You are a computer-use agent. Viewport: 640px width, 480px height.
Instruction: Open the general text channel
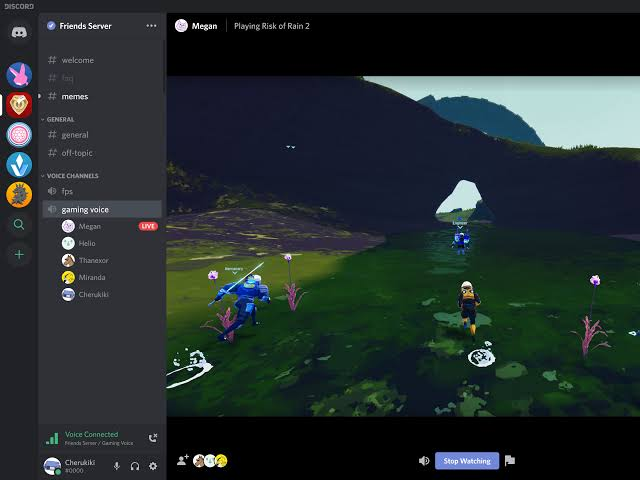click(x=102, y=135)
